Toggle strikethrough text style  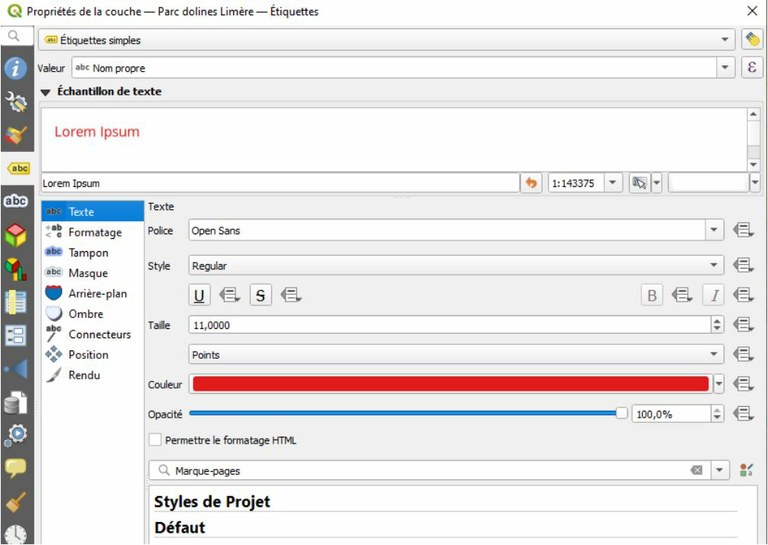[x=260, y=295]
